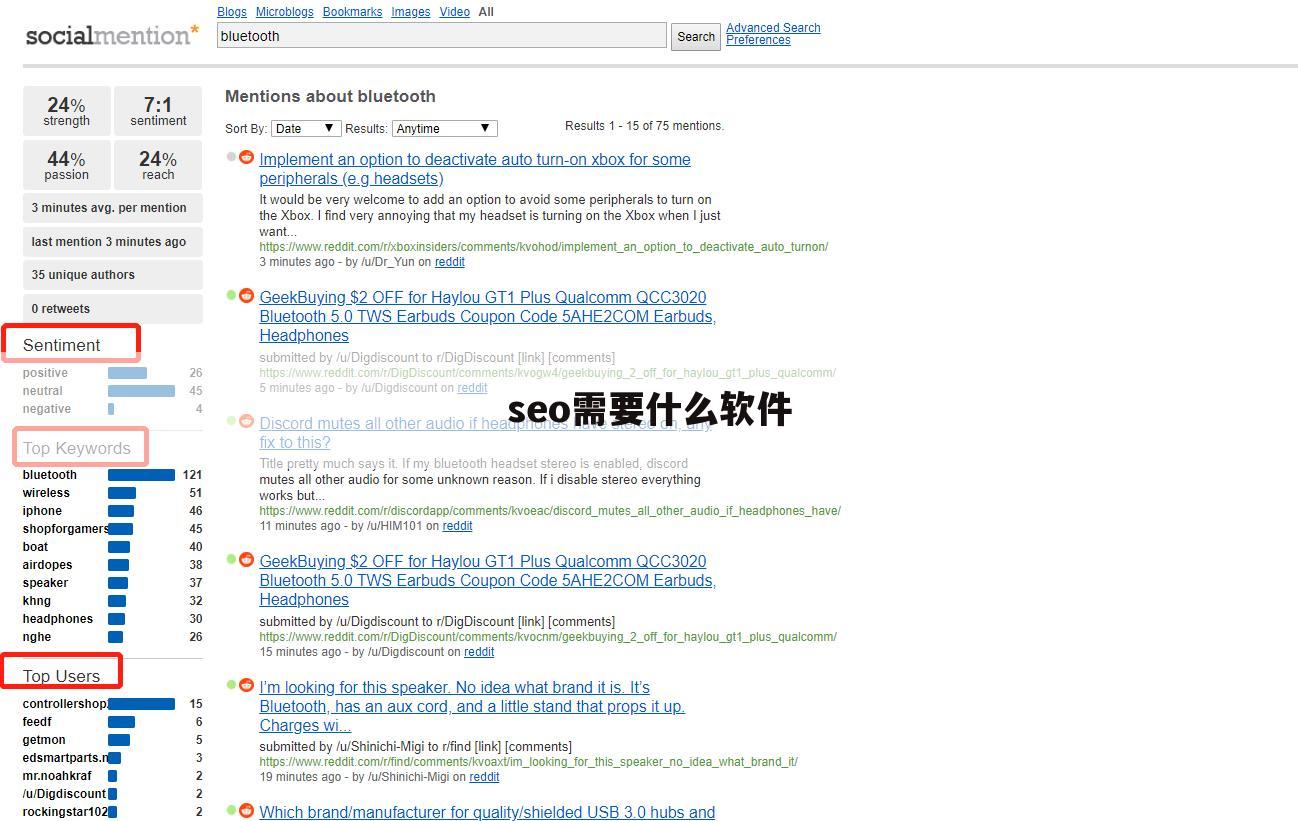The width and height of the screenshot is (1298, 821).
Task: Open the Sort By Date dropdown
Action: [x=306, y=128]
